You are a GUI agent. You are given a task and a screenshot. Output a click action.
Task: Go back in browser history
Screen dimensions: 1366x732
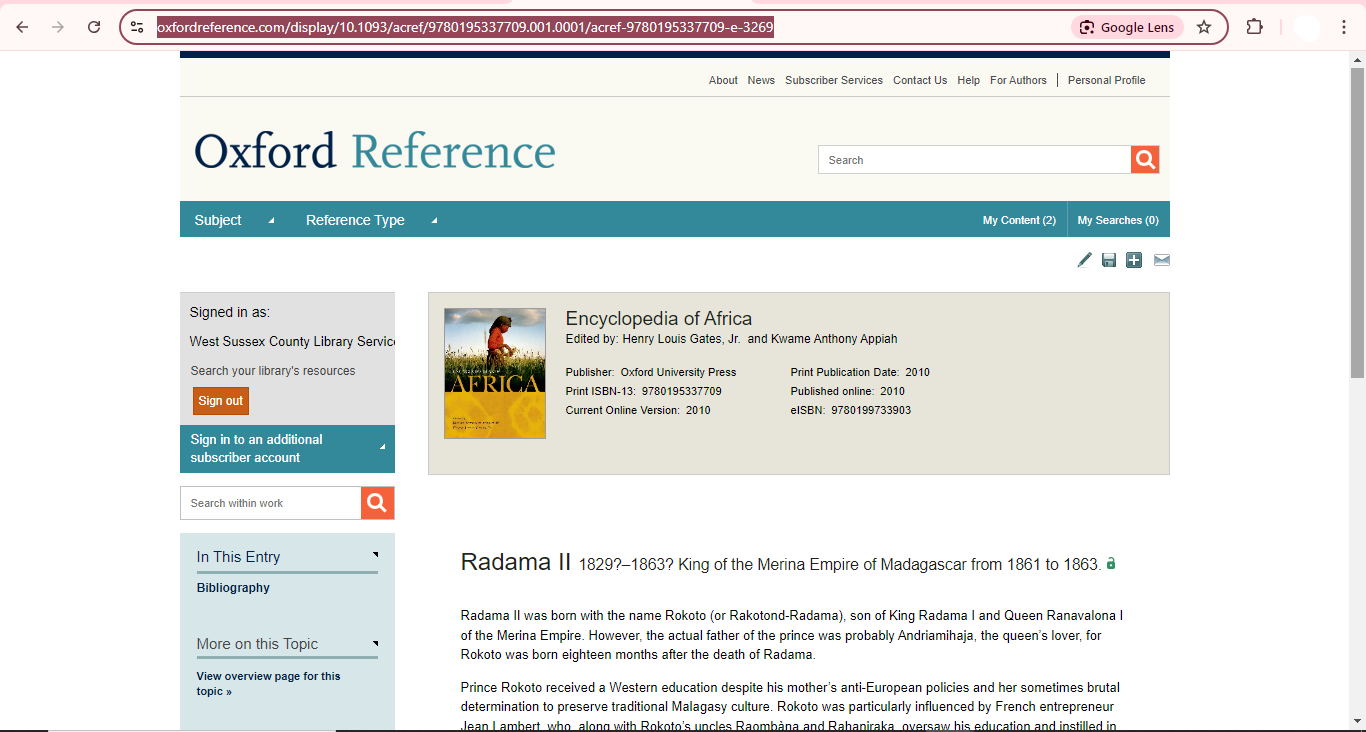tap(22, 27)
